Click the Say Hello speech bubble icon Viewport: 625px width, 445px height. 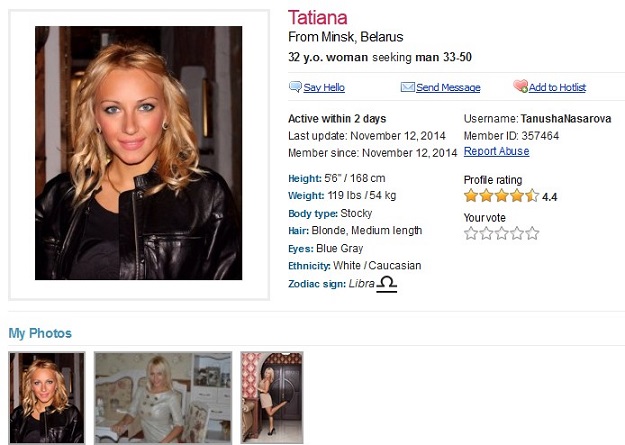click(x=295, y=87)
